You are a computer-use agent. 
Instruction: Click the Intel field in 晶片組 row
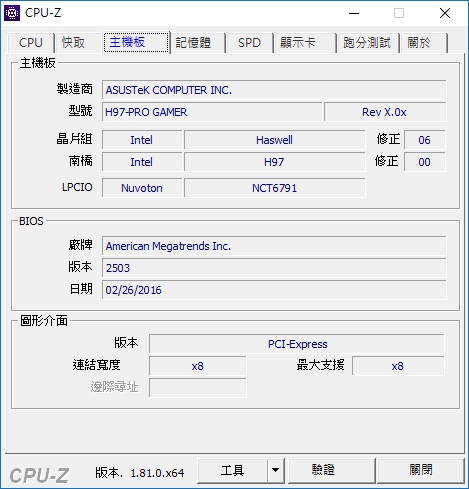point(142,140)
